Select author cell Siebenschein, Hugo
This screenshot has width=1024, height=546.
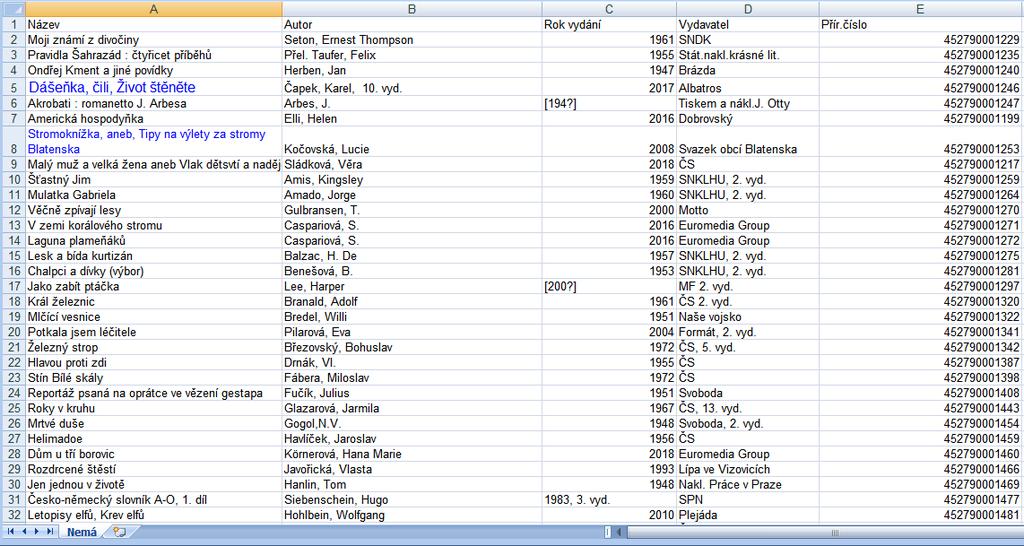[x=412, y=500]
